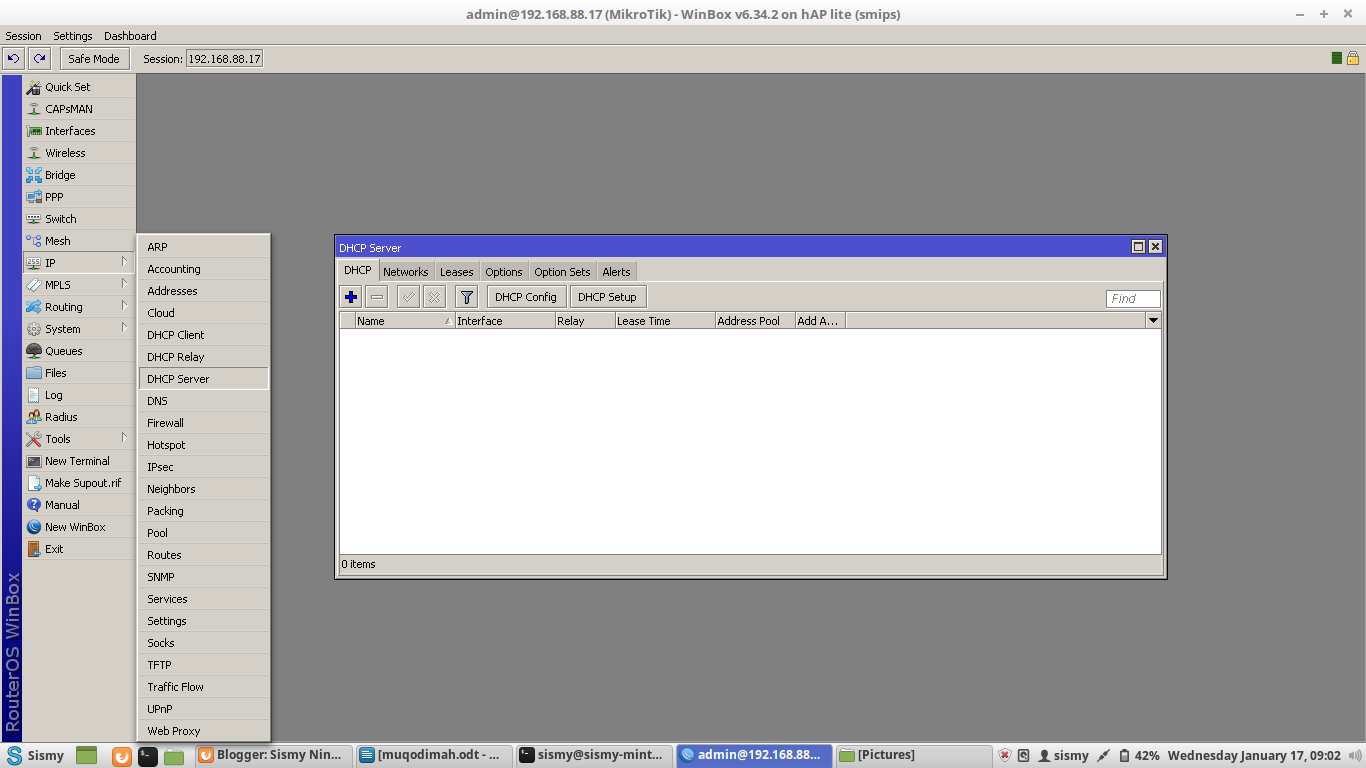This screenshot has width=1366, height=768.
Task: Click the filter funnel icon
Action: click(x=466, y=297)
